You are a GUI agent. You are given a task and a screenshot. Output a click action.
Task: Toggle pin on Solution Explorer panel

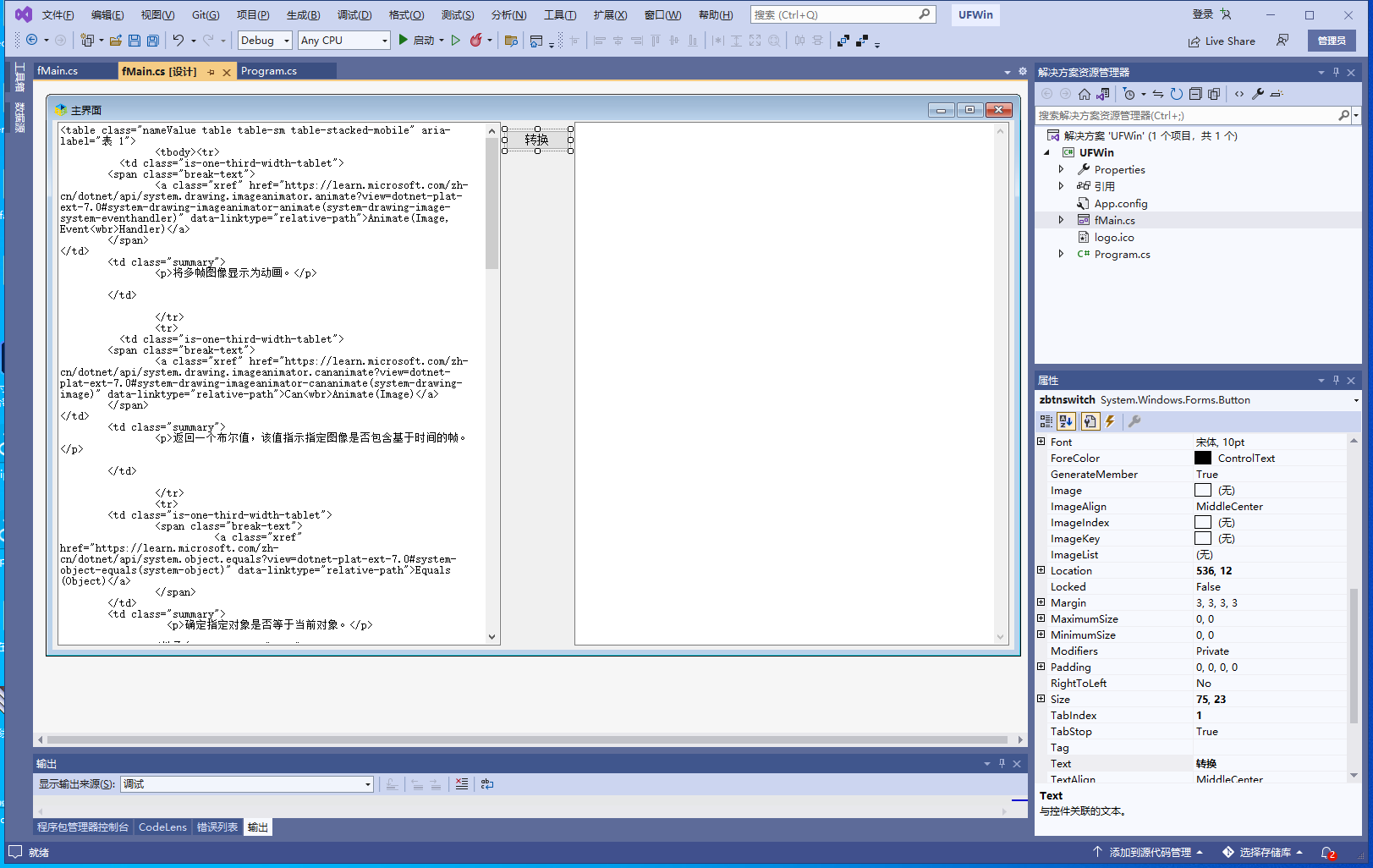click(1337, 73)
